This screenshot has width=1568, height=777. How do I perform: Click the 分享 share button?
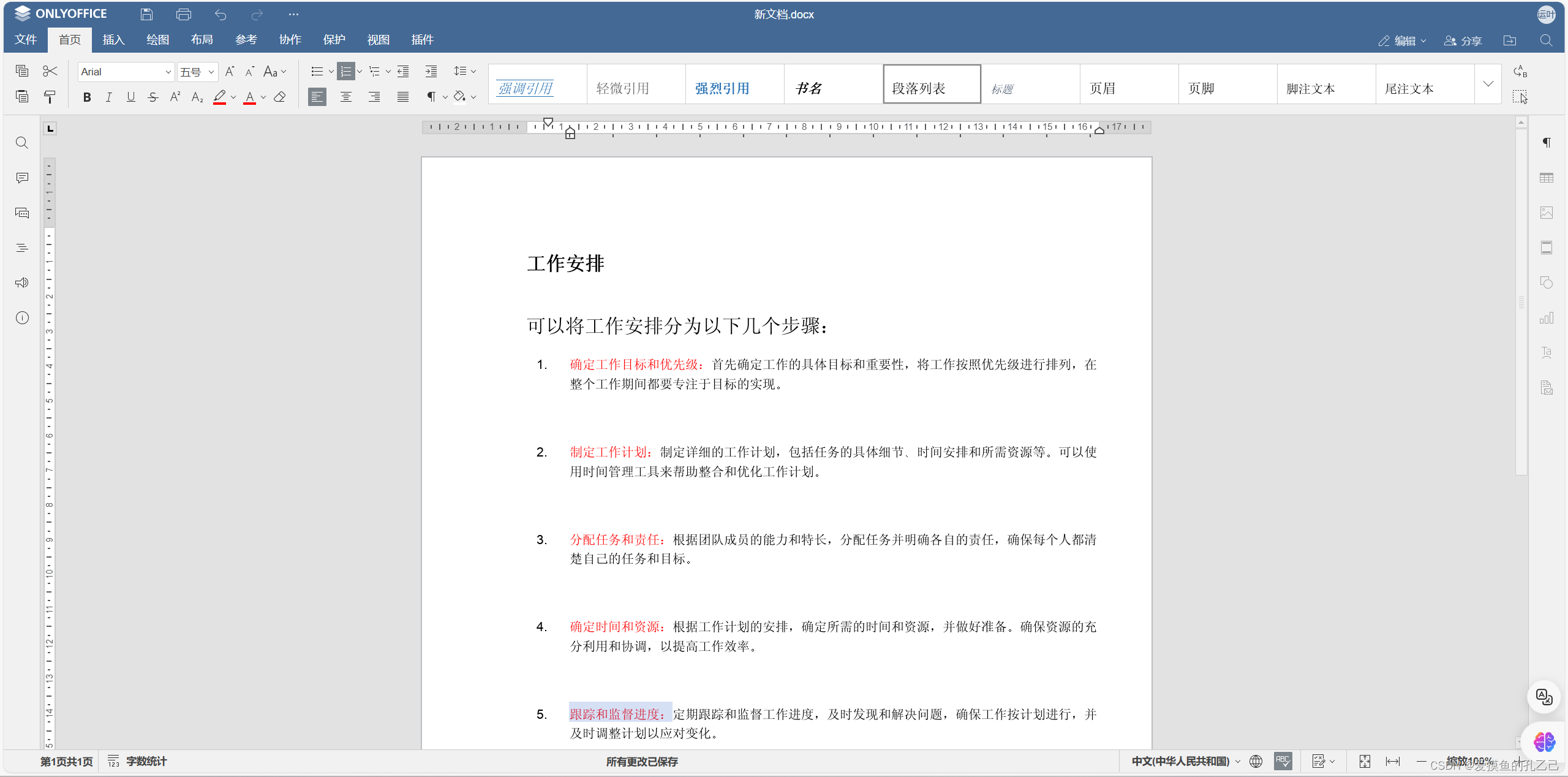(1463, 40)
